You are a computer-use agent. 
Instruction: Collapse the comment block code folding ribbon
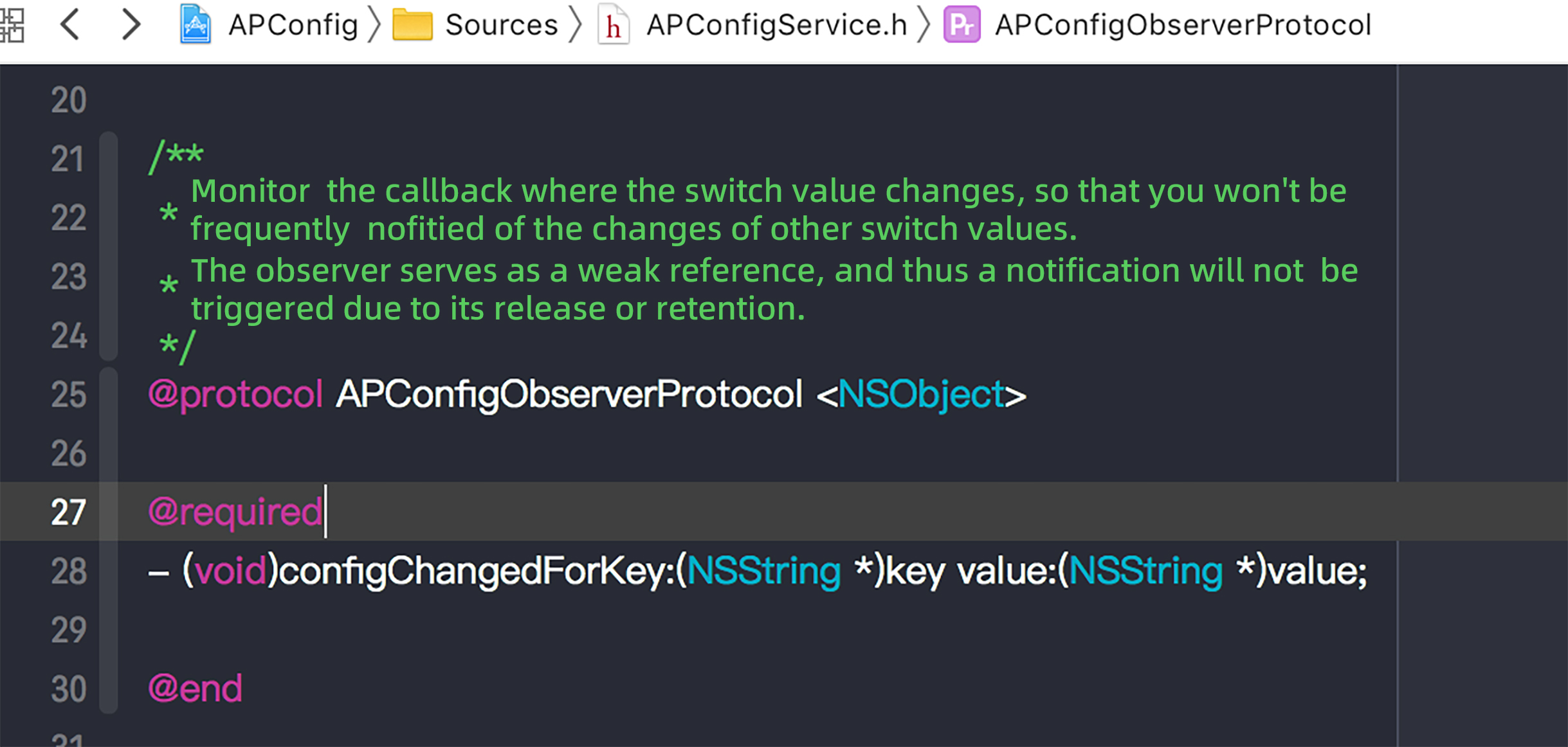[109, 246]
